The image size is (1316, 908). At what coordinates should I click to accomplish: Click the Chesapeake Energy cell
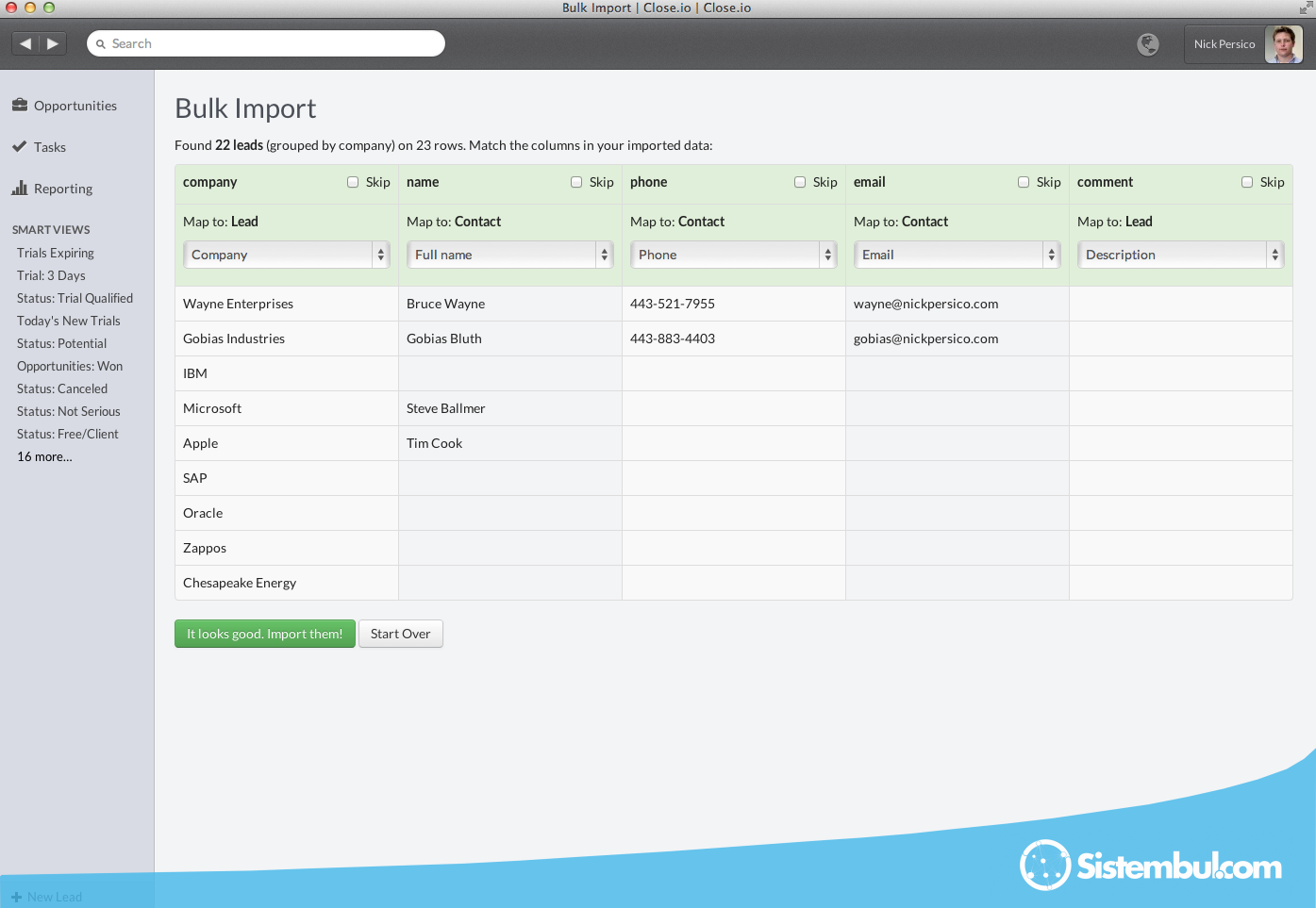pos(287,583)
